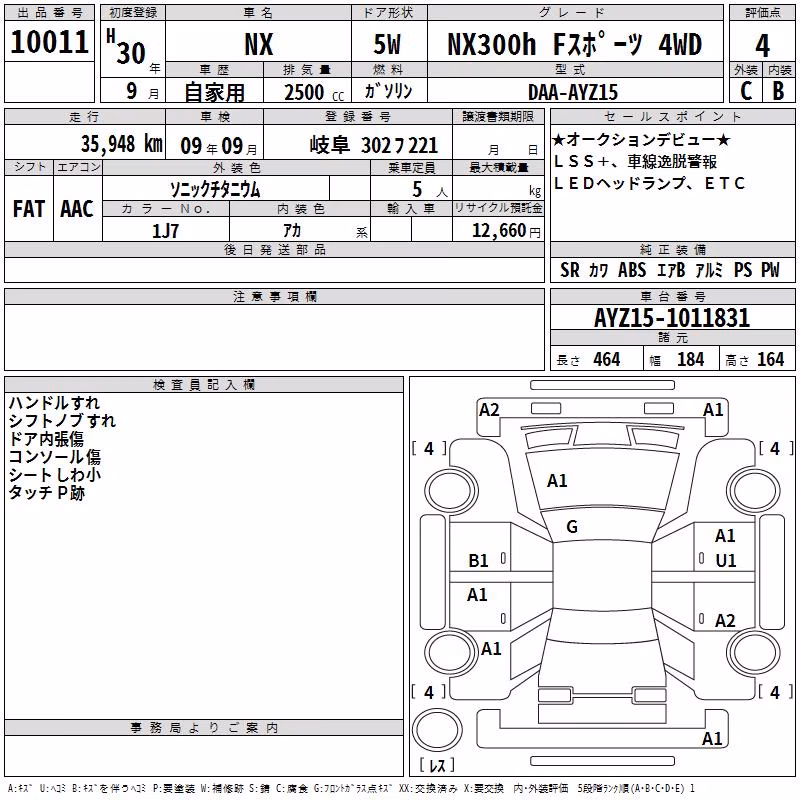Screen dimensions: 800x800
Task: Click inspector note ドア内張傷
Action: pos(46,439)
